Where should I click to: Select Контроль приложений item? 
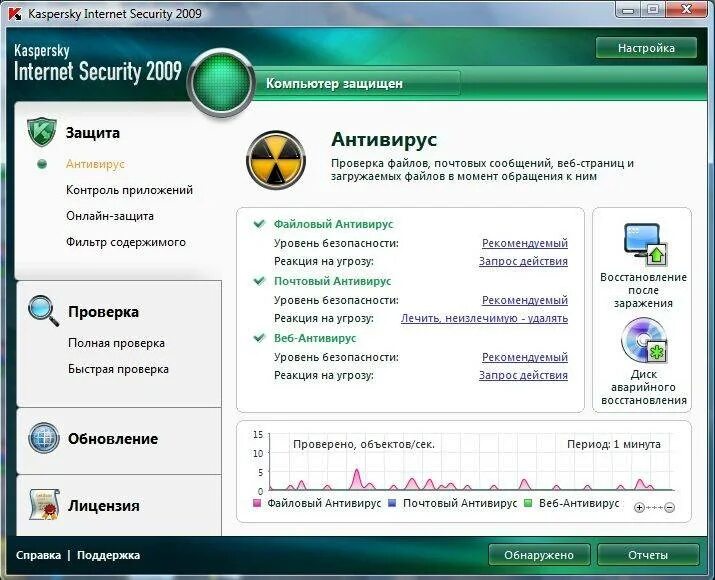130,190
